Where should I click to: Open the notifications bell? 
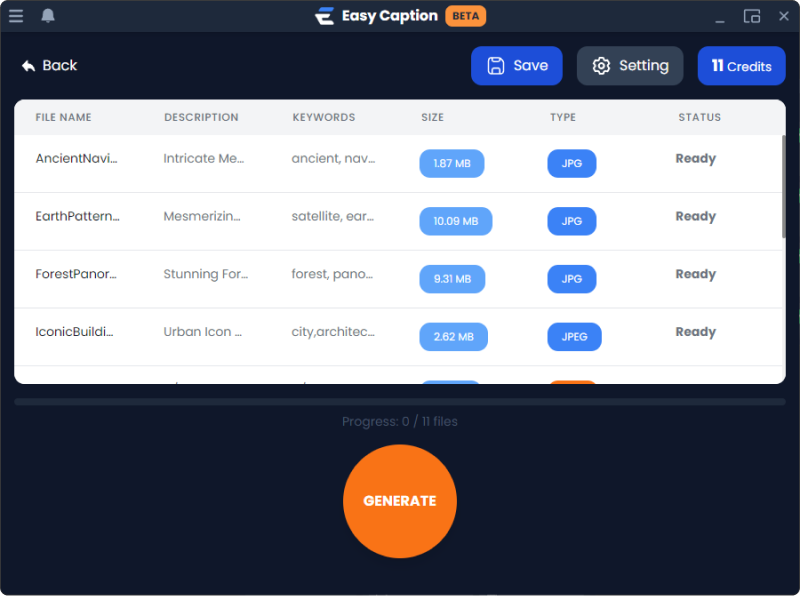[x=48, y=16]
